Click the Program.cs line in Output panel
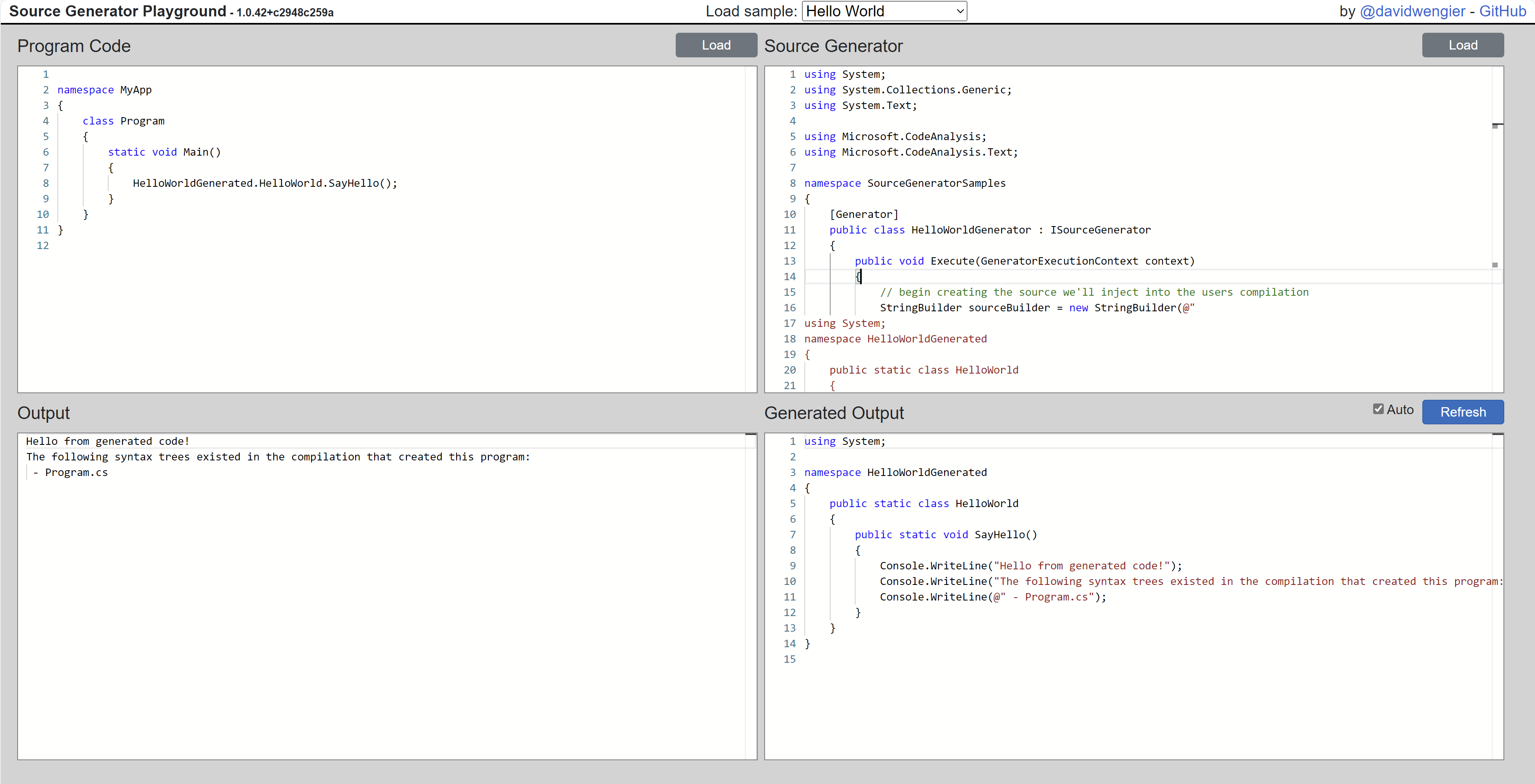The width and height of the screenshot is (1535, 784). [x=76, y=472]
